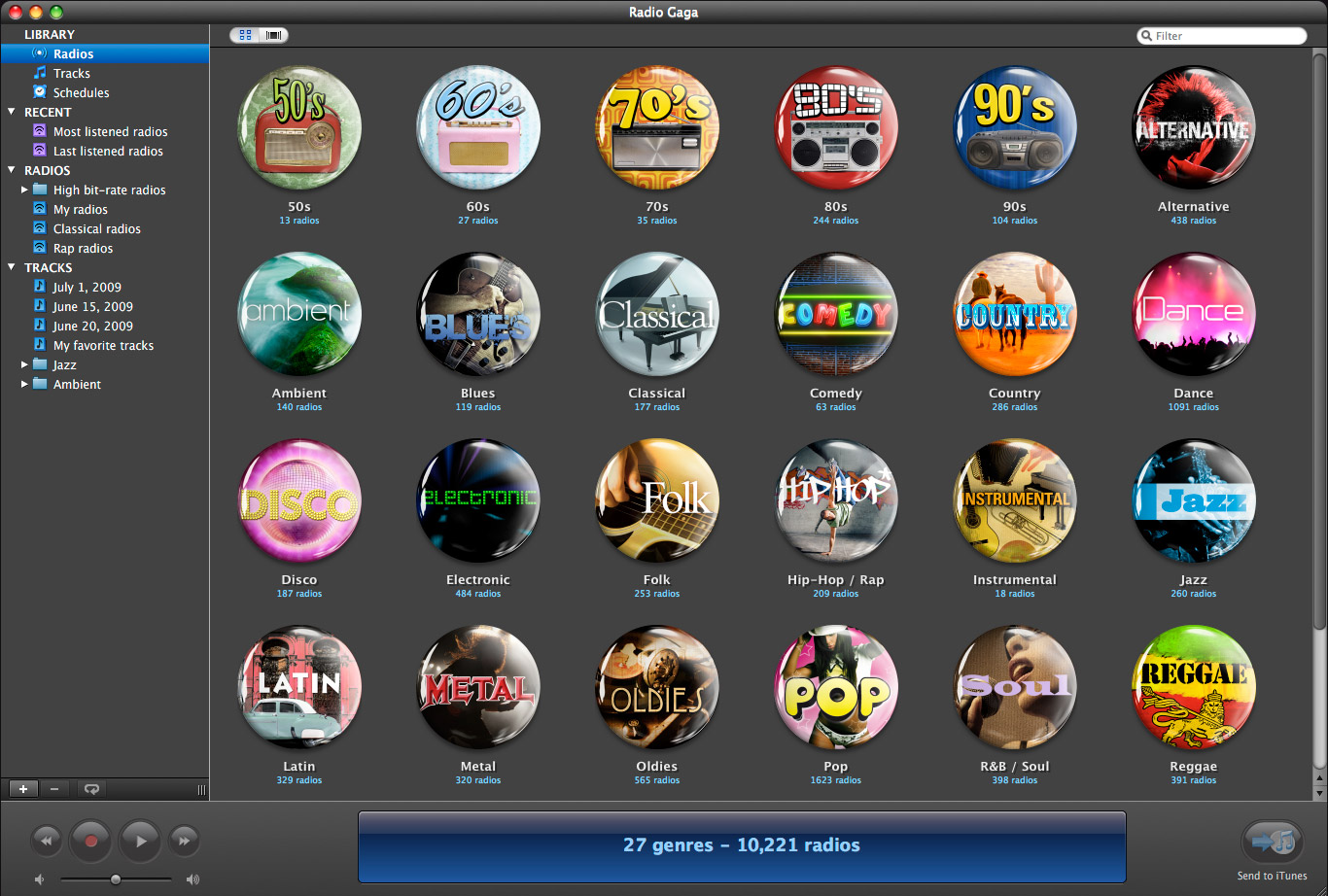Click the record button in playback controls
The height and width of the screenshot is (896, 1328).
90,842
